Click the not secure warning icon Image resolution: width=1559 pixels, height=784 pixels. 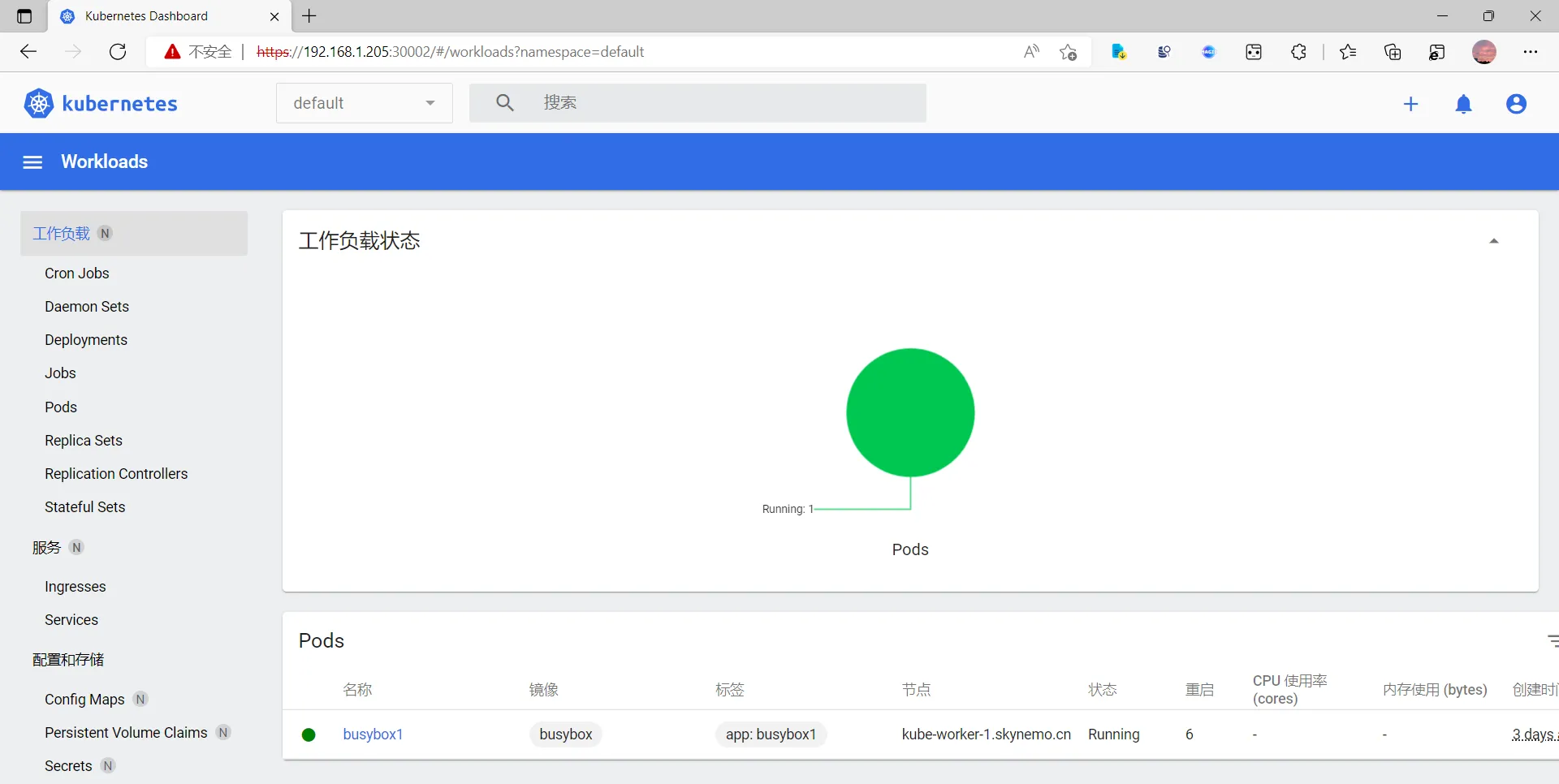tap(172, 52)
